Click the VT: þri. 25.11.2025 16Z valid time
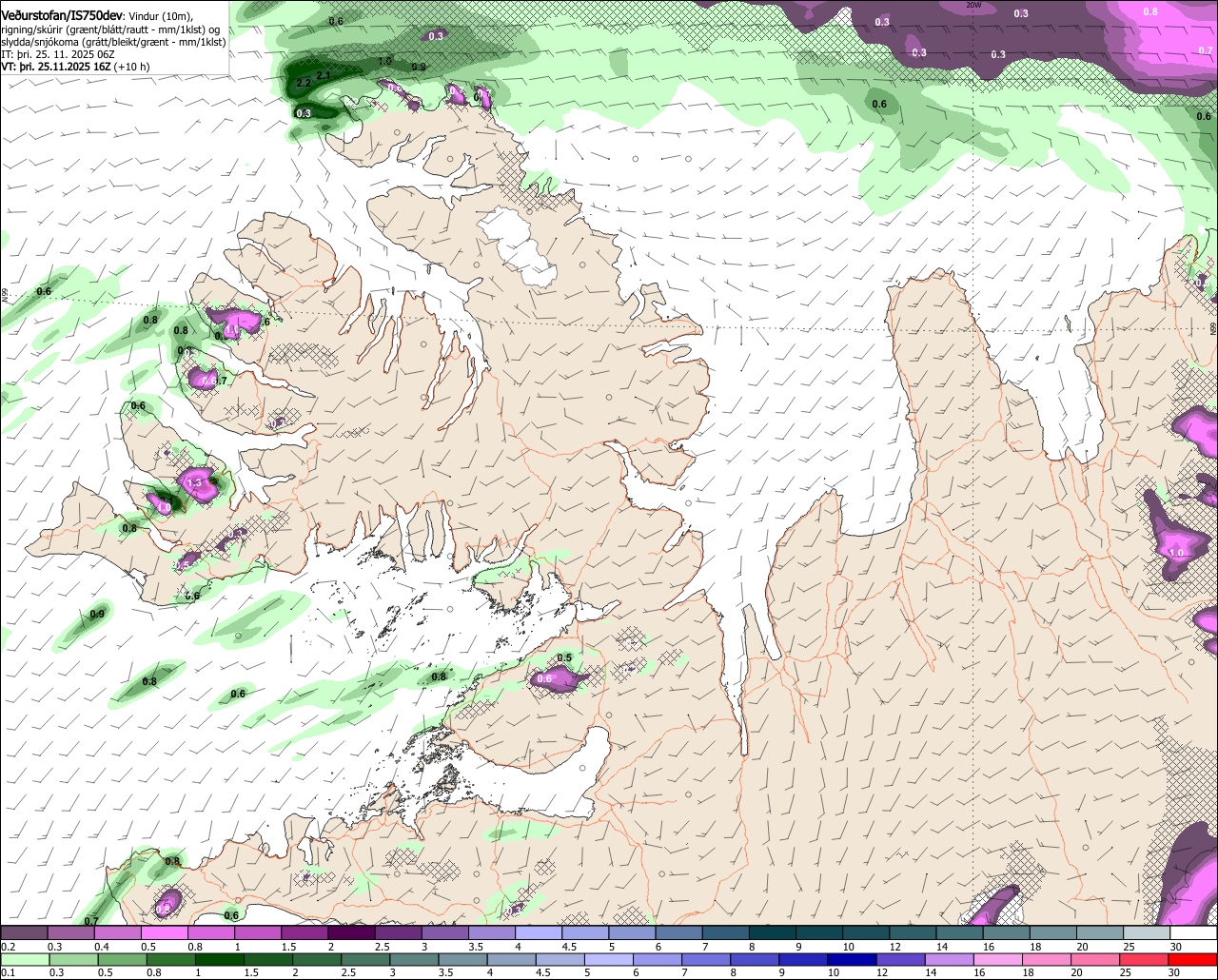 [55, 67]
